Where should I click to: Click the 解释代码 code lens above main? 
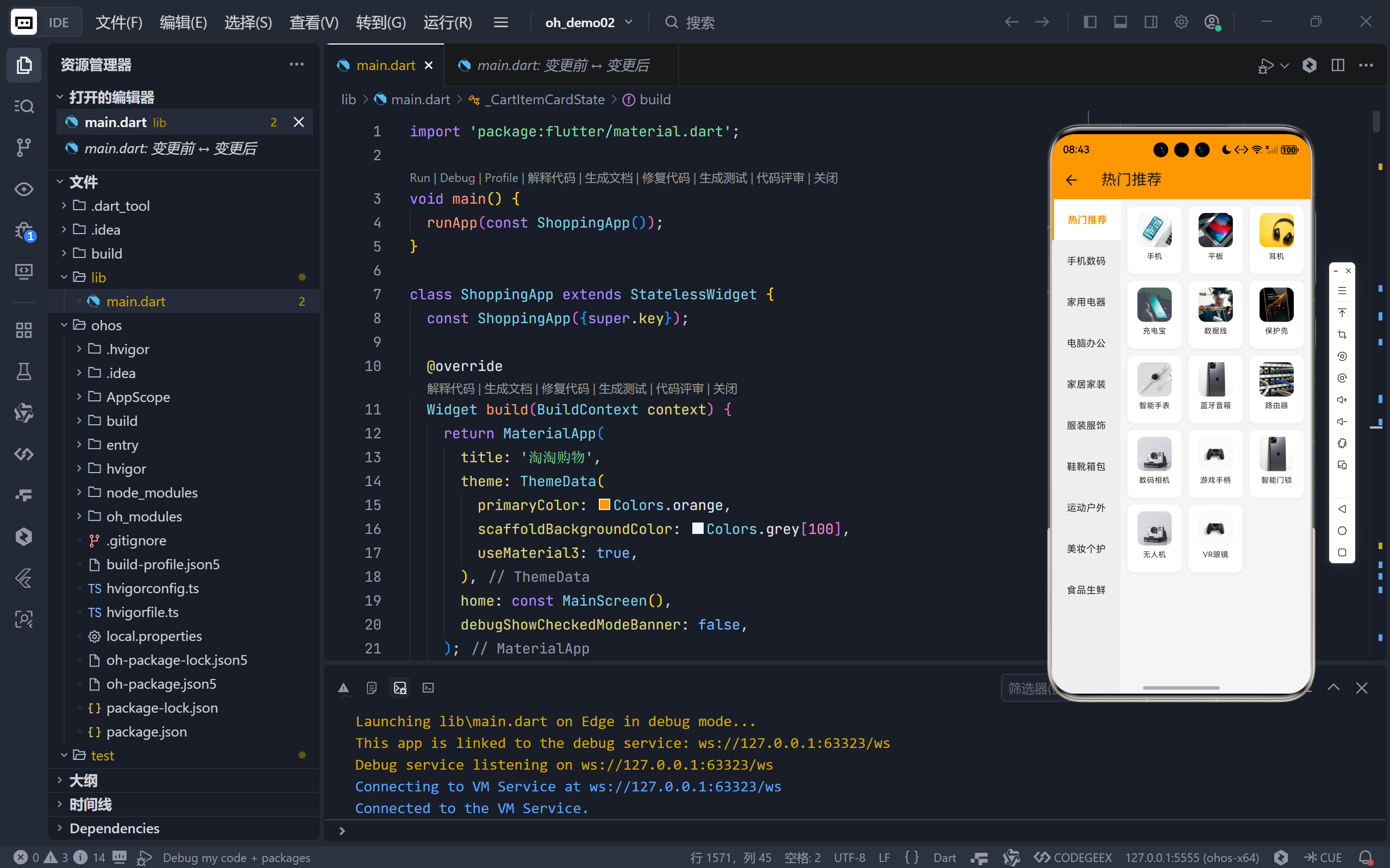(x=550, y=178)
